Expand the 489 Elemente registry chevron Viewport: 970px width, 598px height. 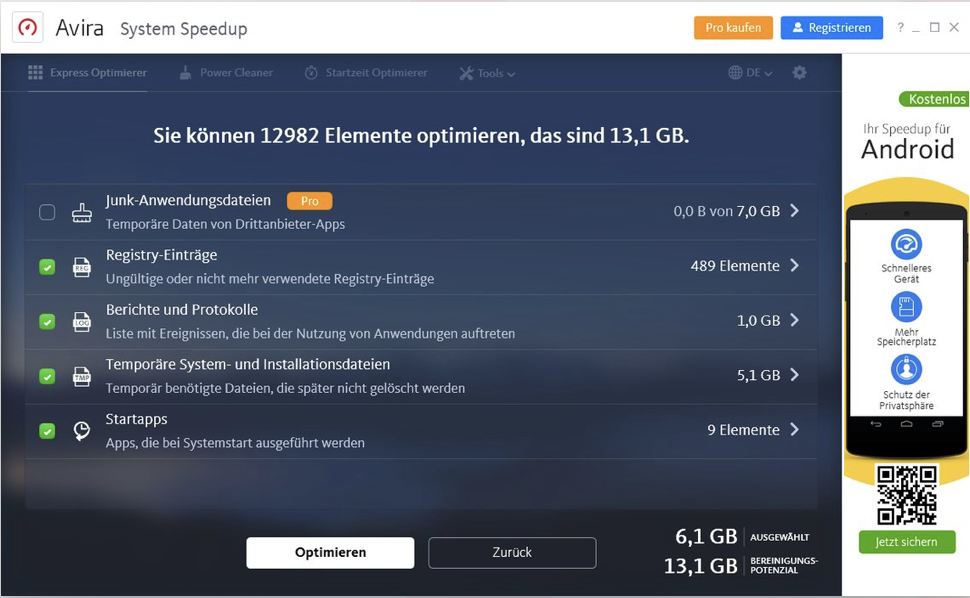[x=795, y=265]
